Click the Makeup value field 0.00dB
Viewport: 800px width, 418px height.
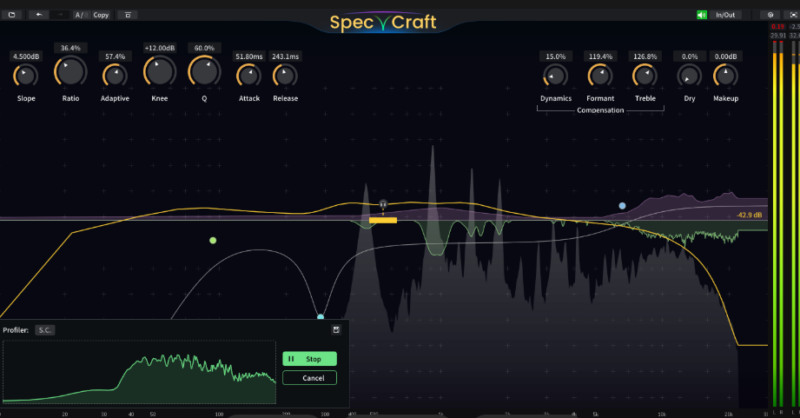coord(726,56)
